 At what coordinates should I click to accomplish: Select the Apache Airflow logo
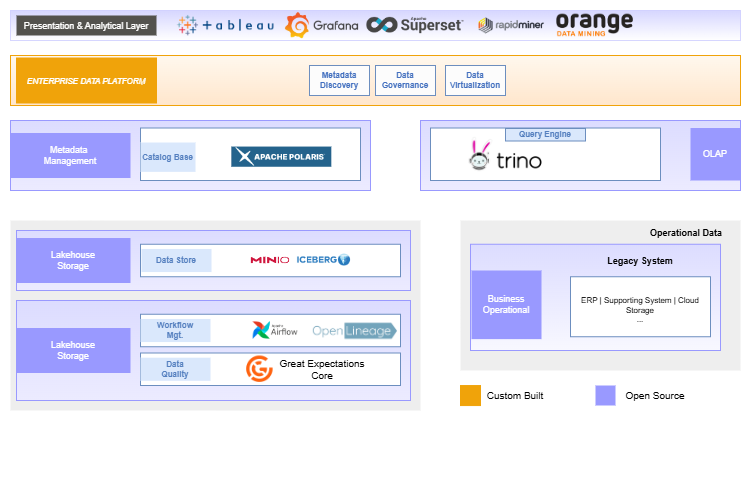[275, 330]
